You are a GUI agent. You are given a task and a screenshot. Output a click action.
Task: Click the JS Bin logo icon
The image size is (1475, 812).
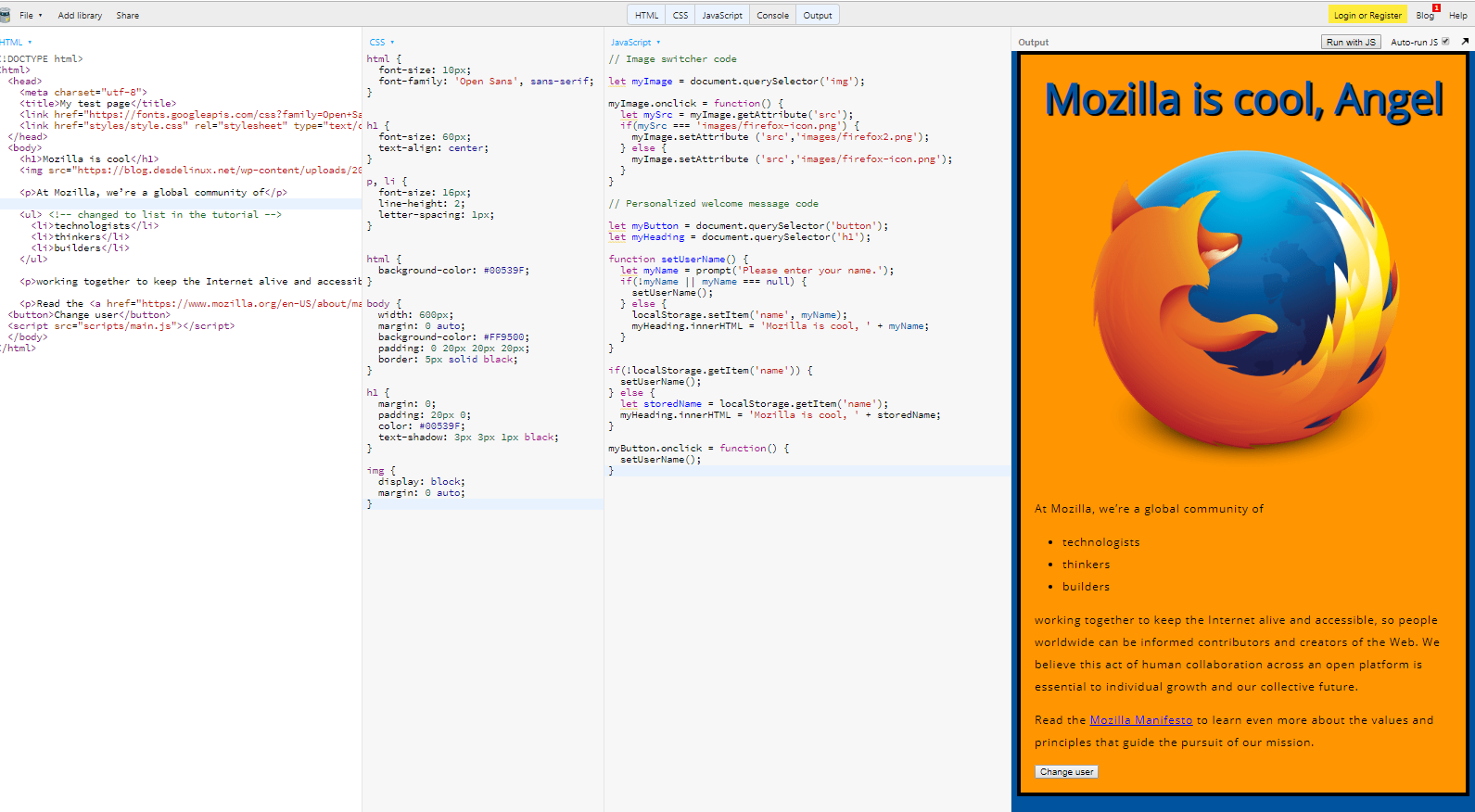click(x=5, y=15)
